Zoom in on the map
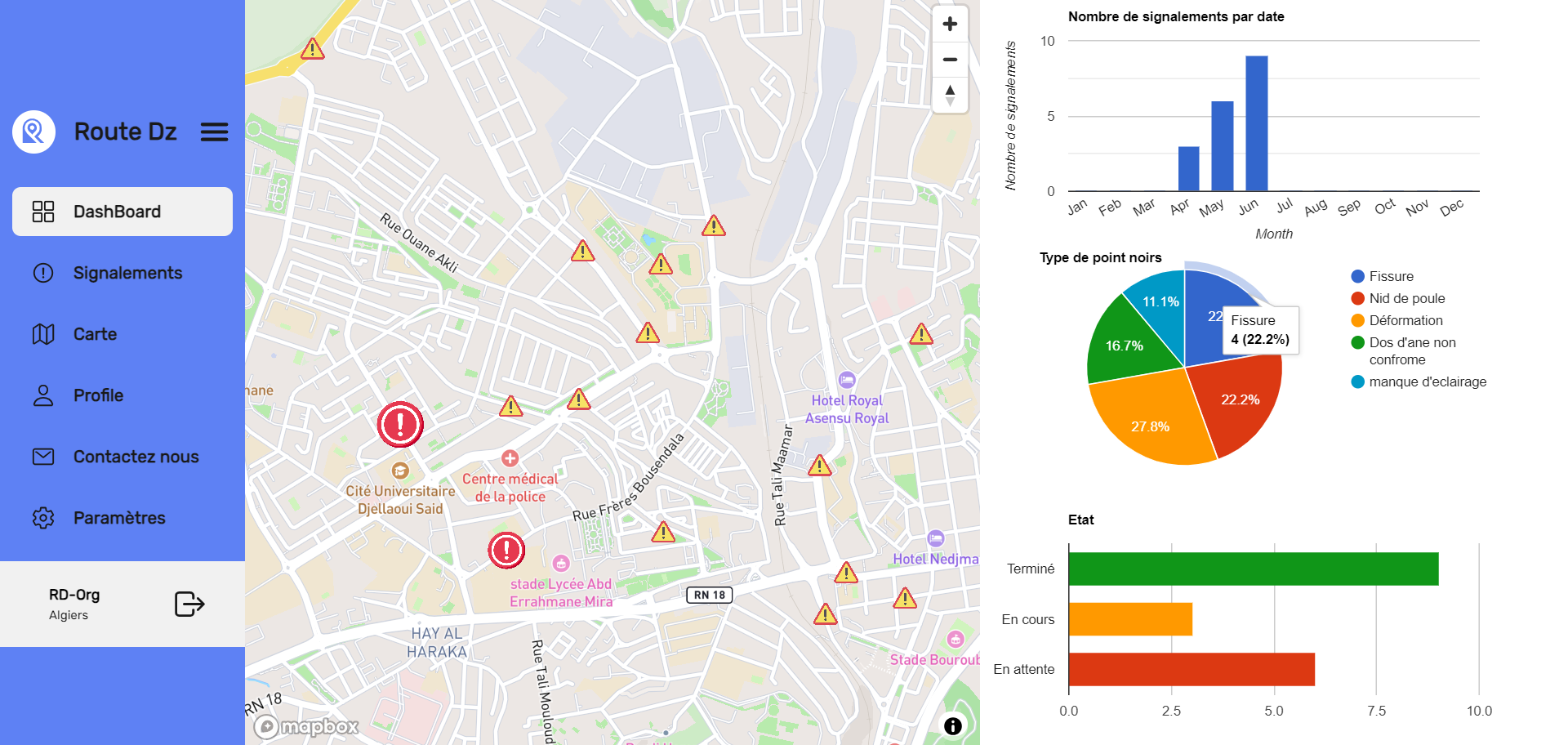The height and width of the screenshot is (745, 1568). (x=950, y=25)
